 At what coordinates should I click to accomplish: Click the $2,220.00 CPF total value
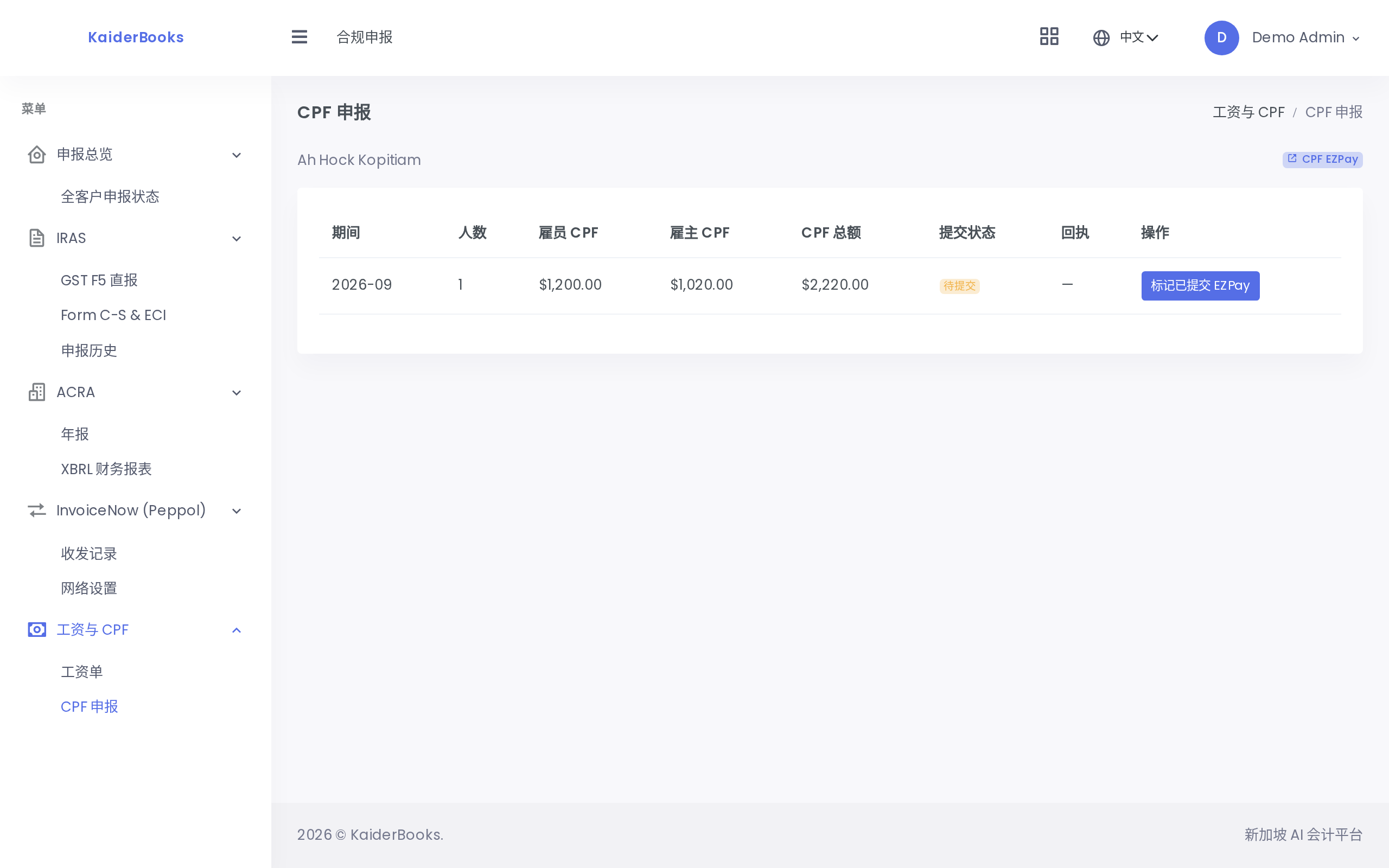835,285
